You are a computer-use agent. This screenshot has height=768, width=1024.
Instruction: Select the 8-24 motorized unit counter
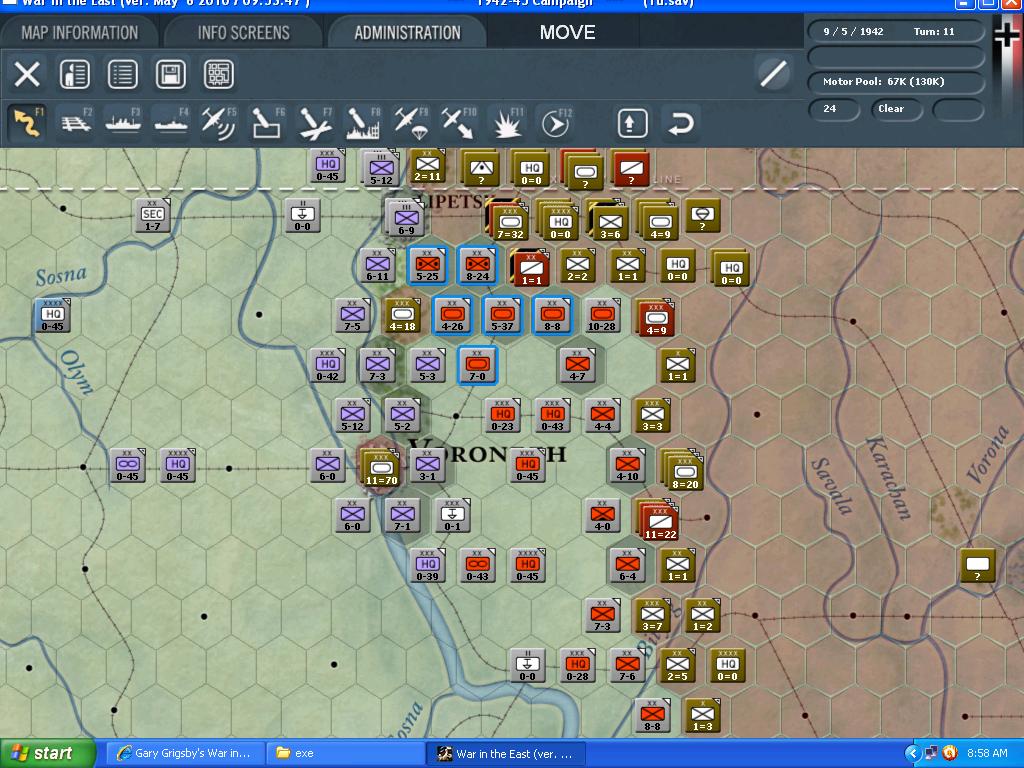(477, 266)
